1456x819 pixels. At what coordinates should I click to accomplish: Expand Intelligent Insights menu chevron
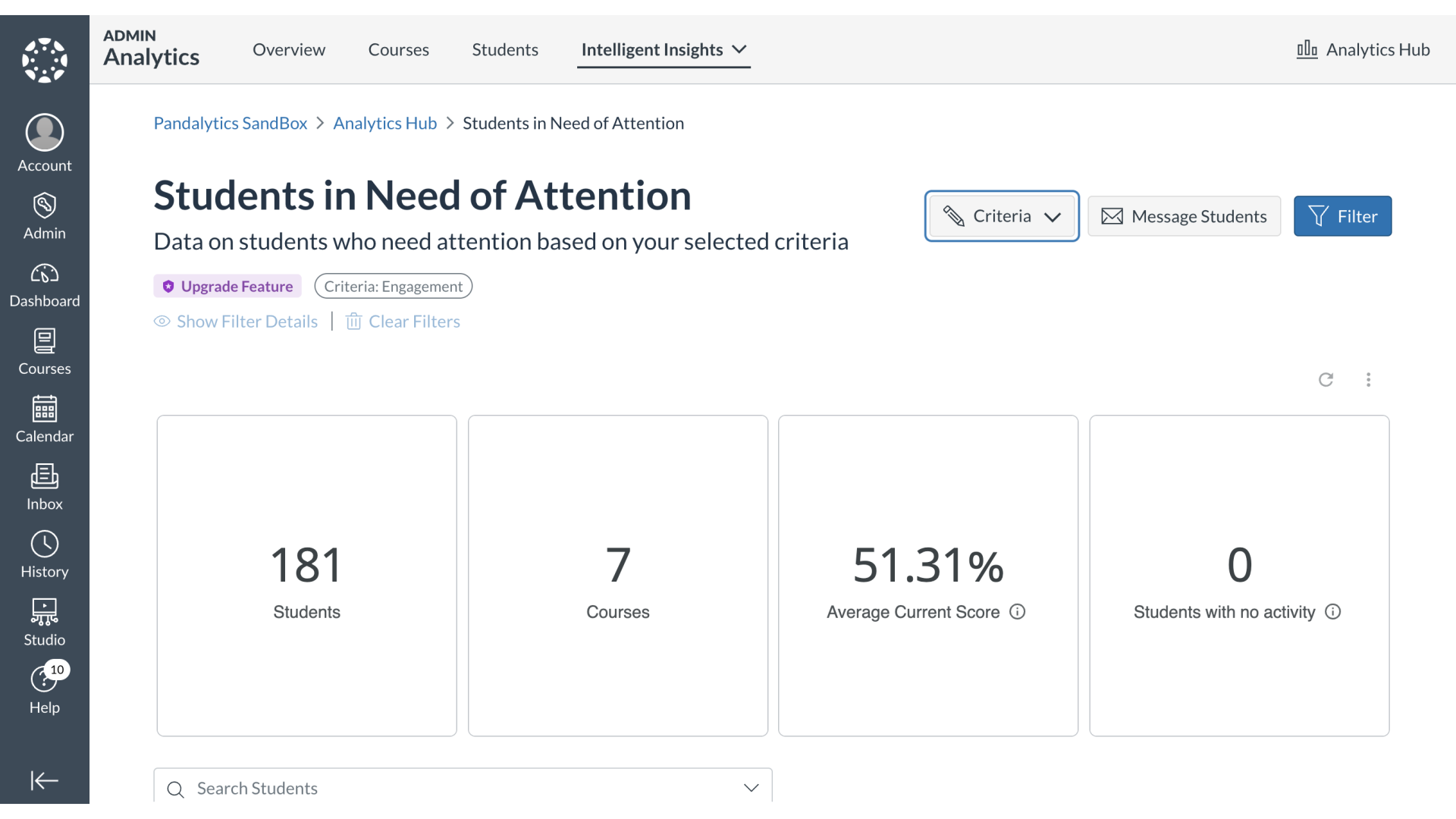pyautogui.click(x=739, y=50)
